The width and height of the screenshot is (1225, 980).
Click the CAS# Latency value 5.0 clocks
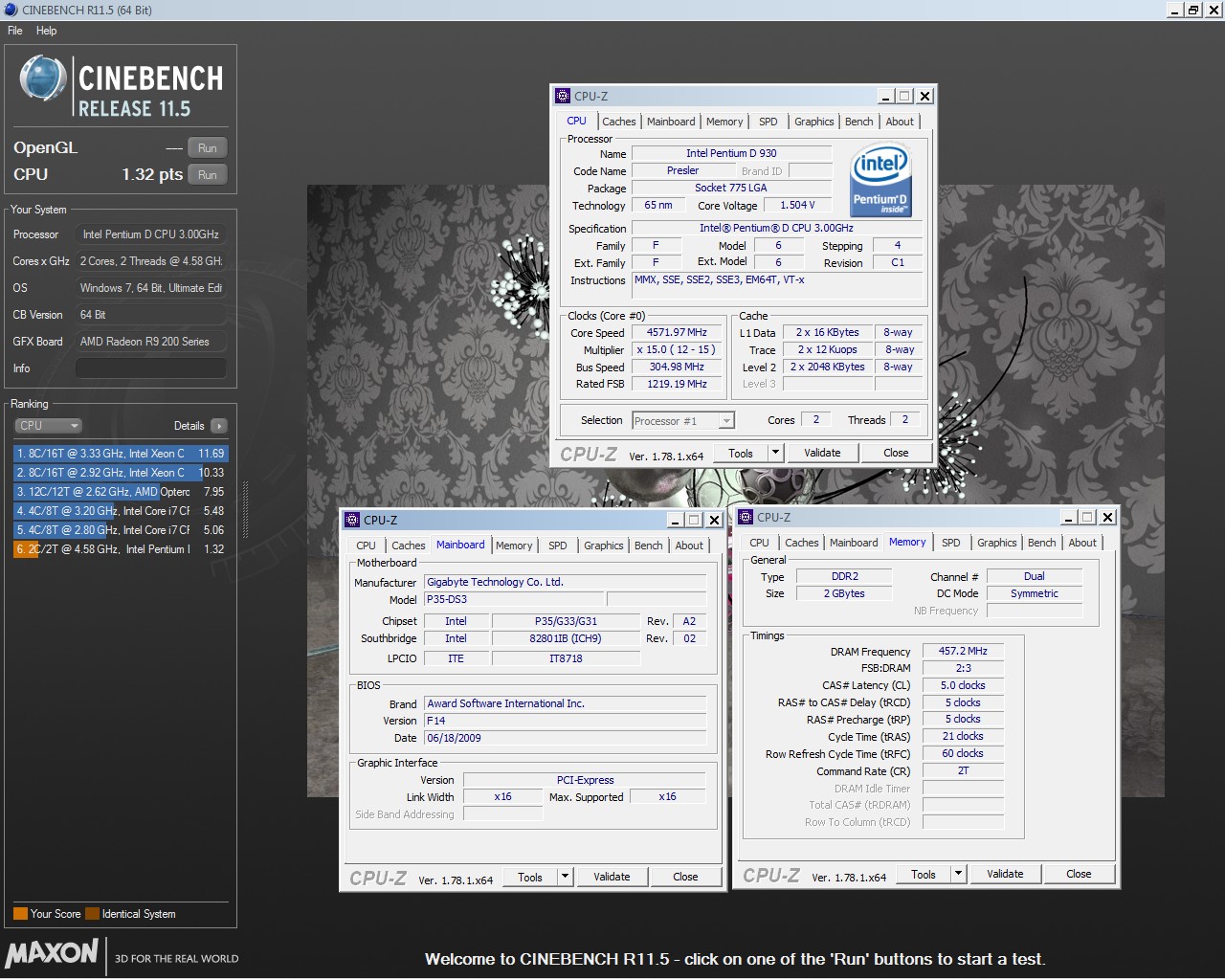click(963, 685)
